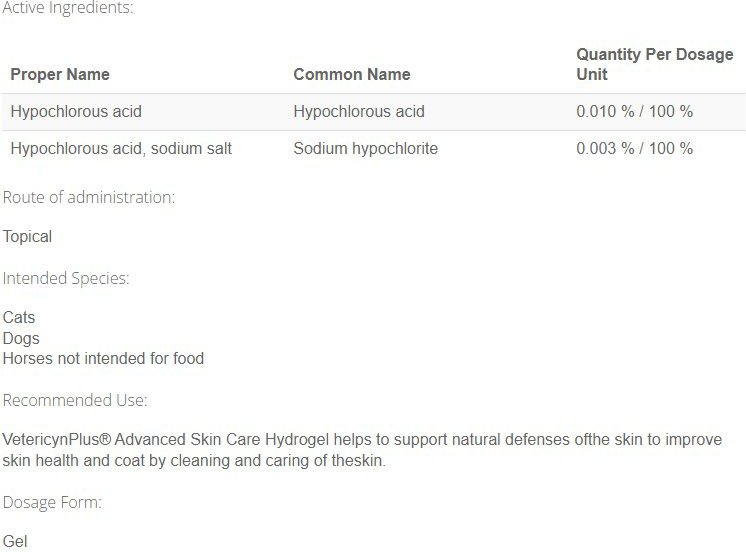Select the "Sodium hypochlorite" common name cell
746x552 pixels.
(x=365, y=148)
